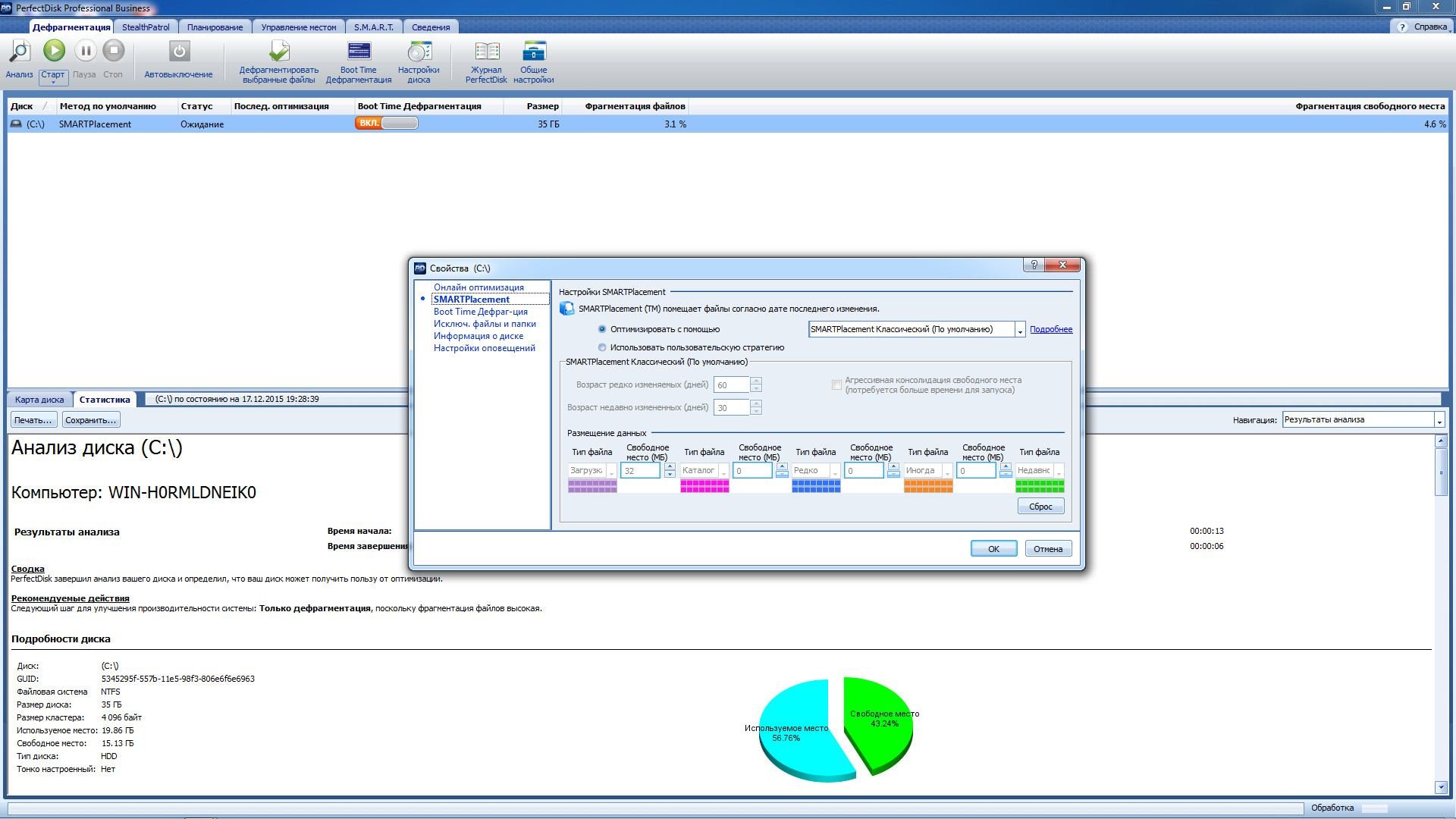The width and height of the screenshot is (1456, 819).
Task: Switch to the StealthPatrol tab
Action: pos(146,27)
